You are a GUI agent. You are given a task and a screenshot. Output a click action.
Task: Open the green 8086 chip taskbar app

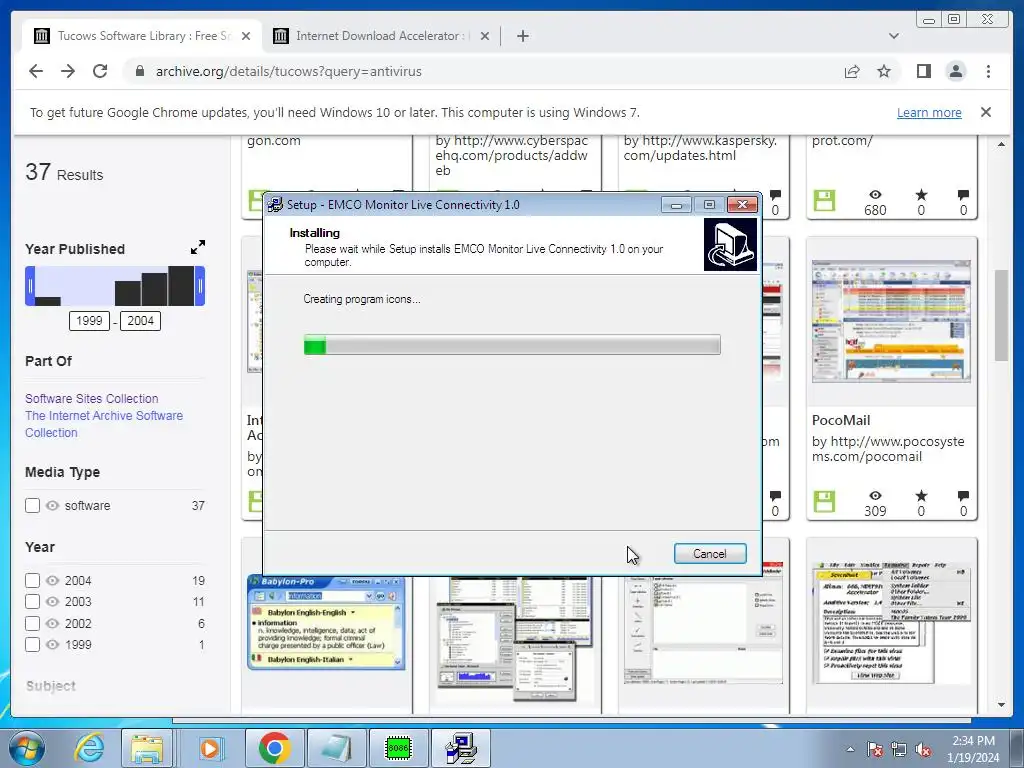398,748
